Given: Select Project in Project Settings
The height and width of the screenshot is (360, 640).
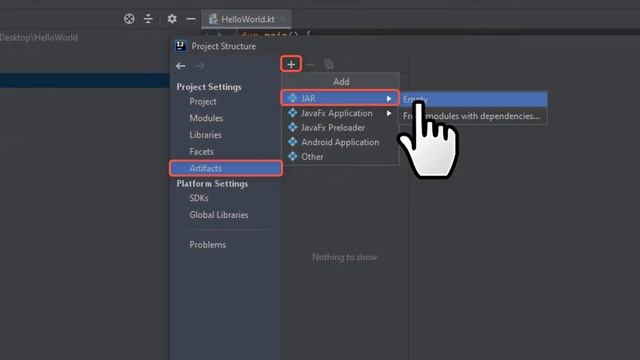Looking at the screenshot, I should point(203,102).
